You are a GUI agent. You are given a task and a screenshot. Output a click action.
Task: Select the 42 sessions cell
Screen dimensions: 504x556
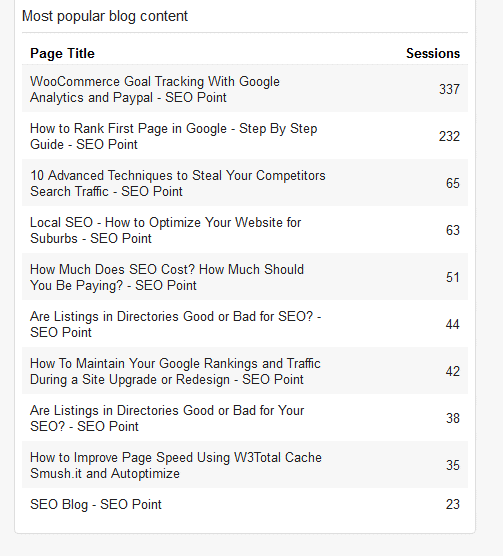pyautogui.click(x=453, y=371)
